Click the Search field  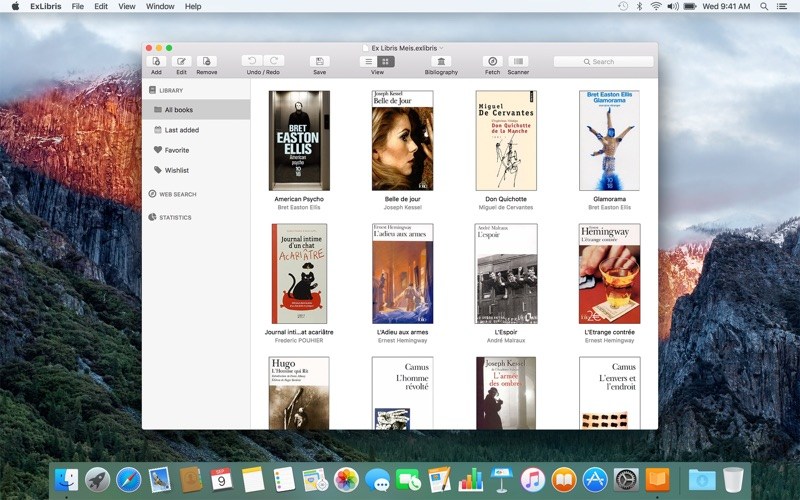pos(604,61)
